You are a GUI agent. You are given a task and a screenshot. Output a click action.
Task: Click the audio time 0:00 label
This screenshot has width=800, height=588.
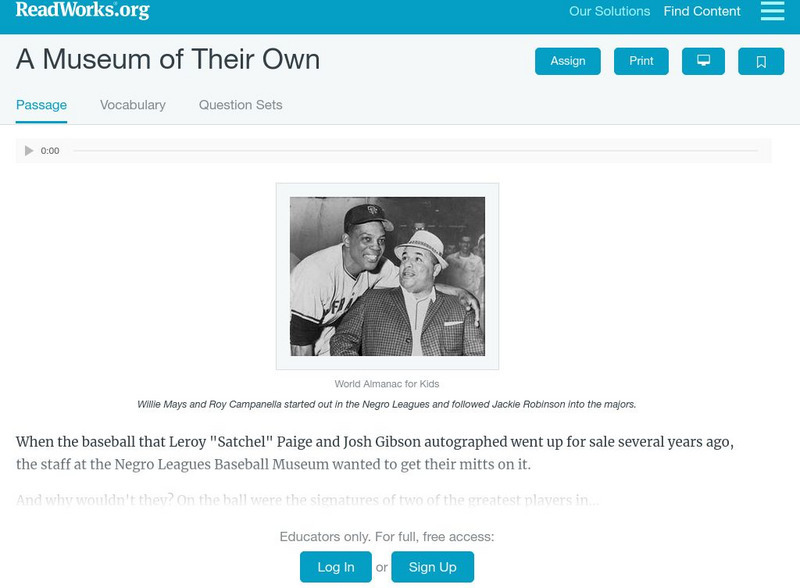(x=50, y=151)
